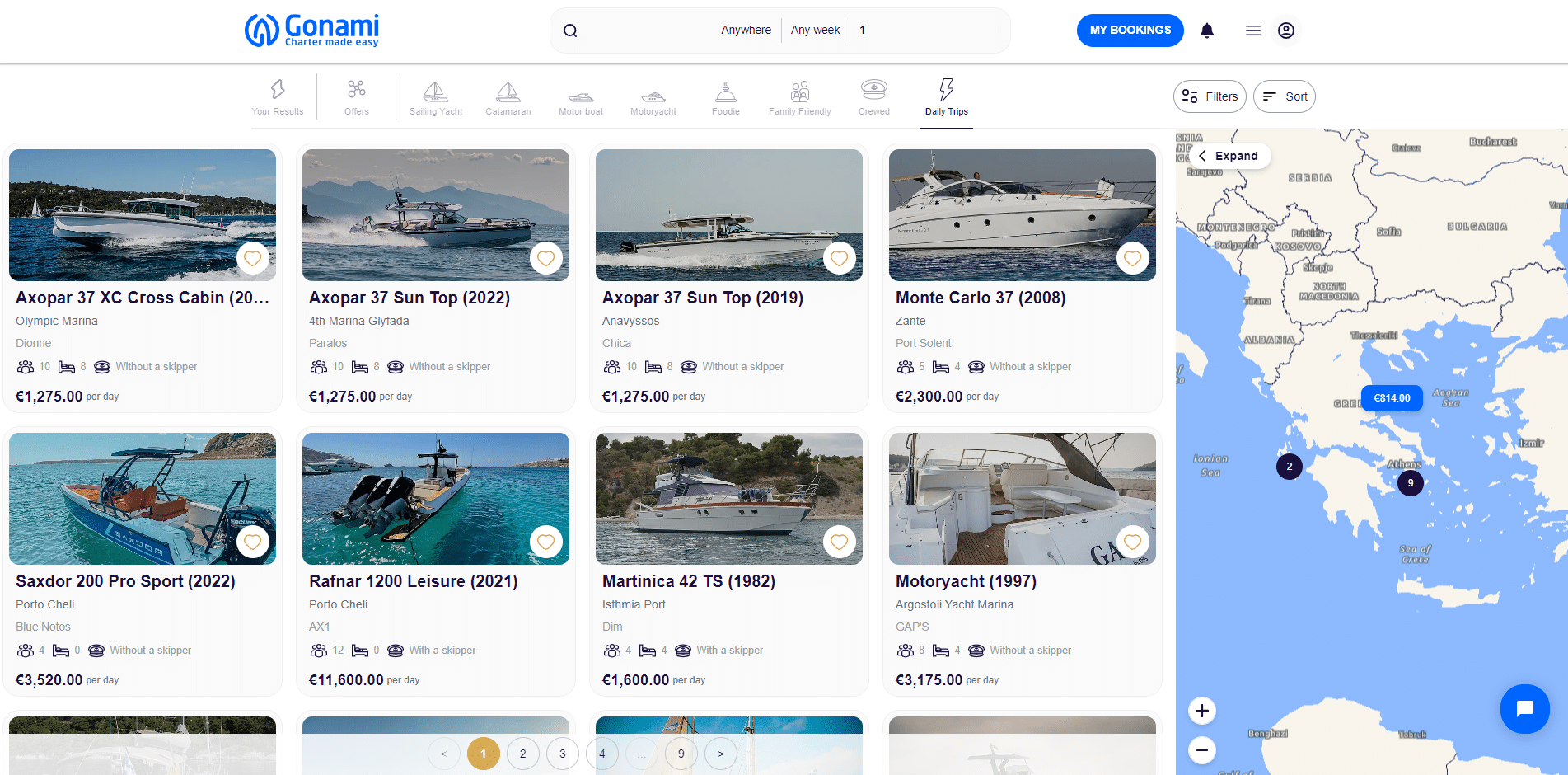This screenshot has width=1568, height=775.
Task: Open the Any week date selector
Action: [x=816, y=31]
